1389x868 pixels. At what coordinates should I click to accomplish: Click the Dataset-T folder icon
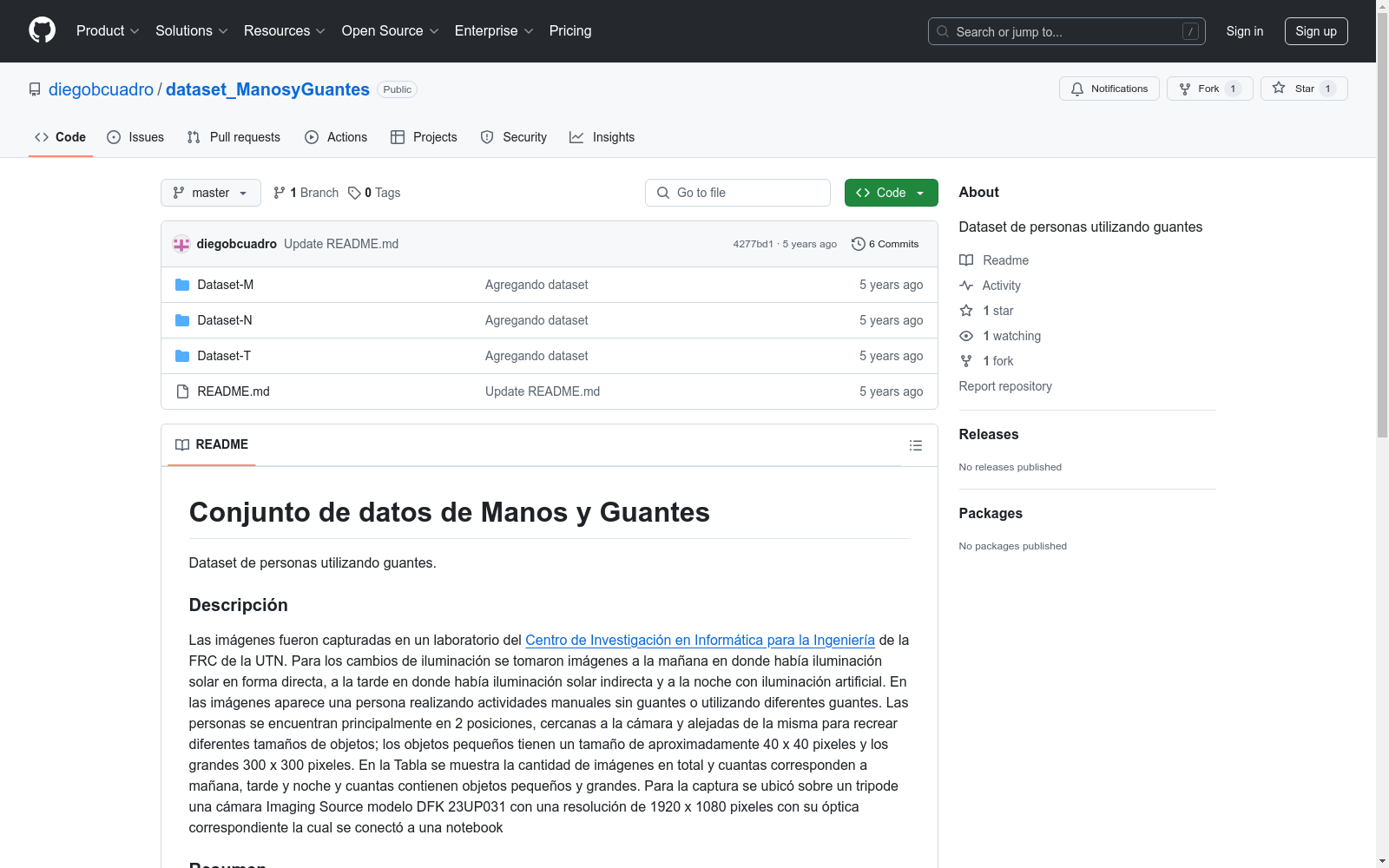(182, 356)
